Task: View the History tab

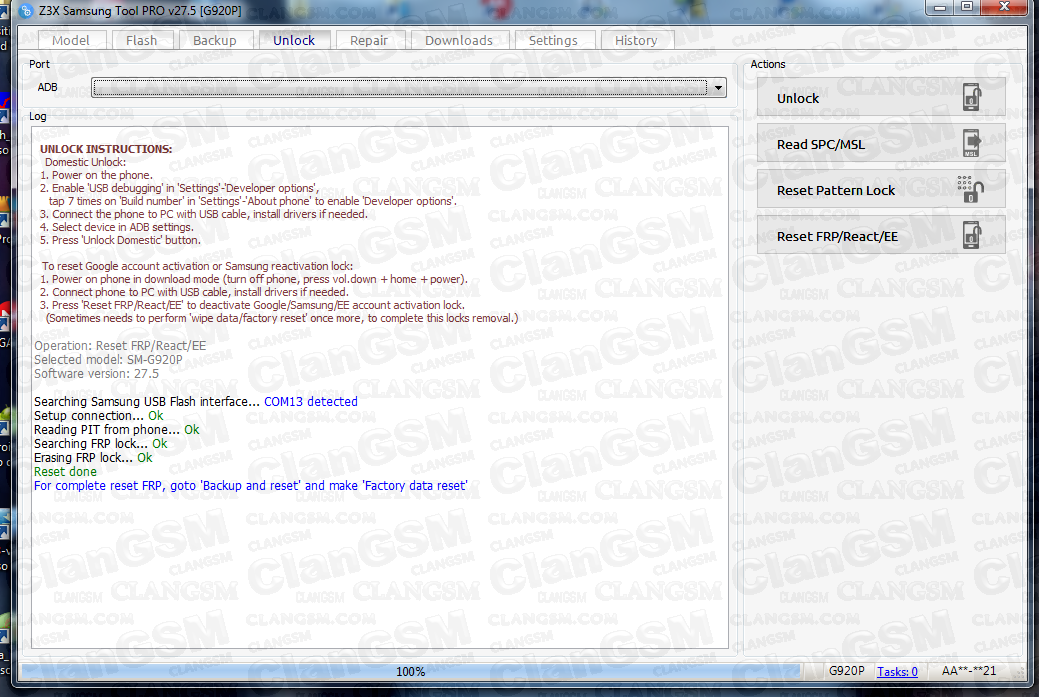Action: coord(636,40)
